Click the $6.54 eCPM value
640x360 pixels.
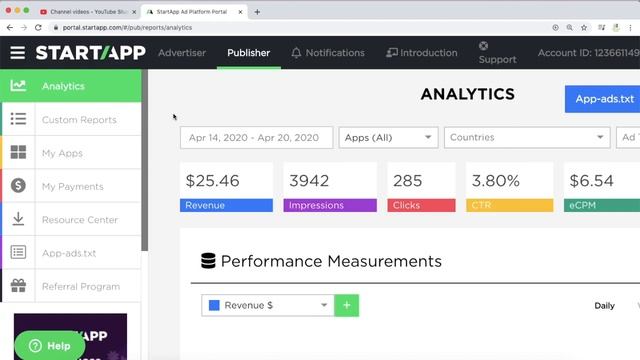591,181
